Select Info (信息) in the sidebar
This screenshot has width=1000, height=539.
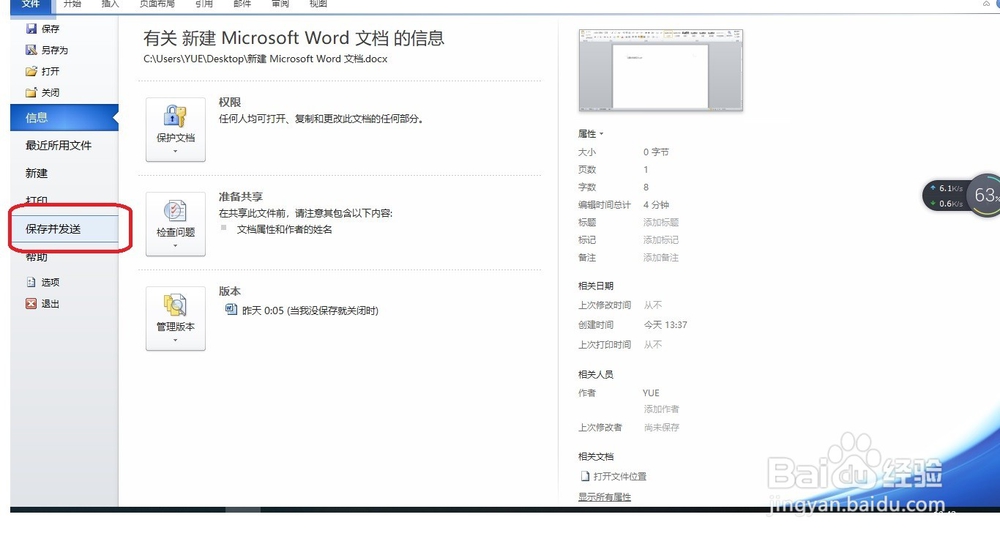[64, 117]
